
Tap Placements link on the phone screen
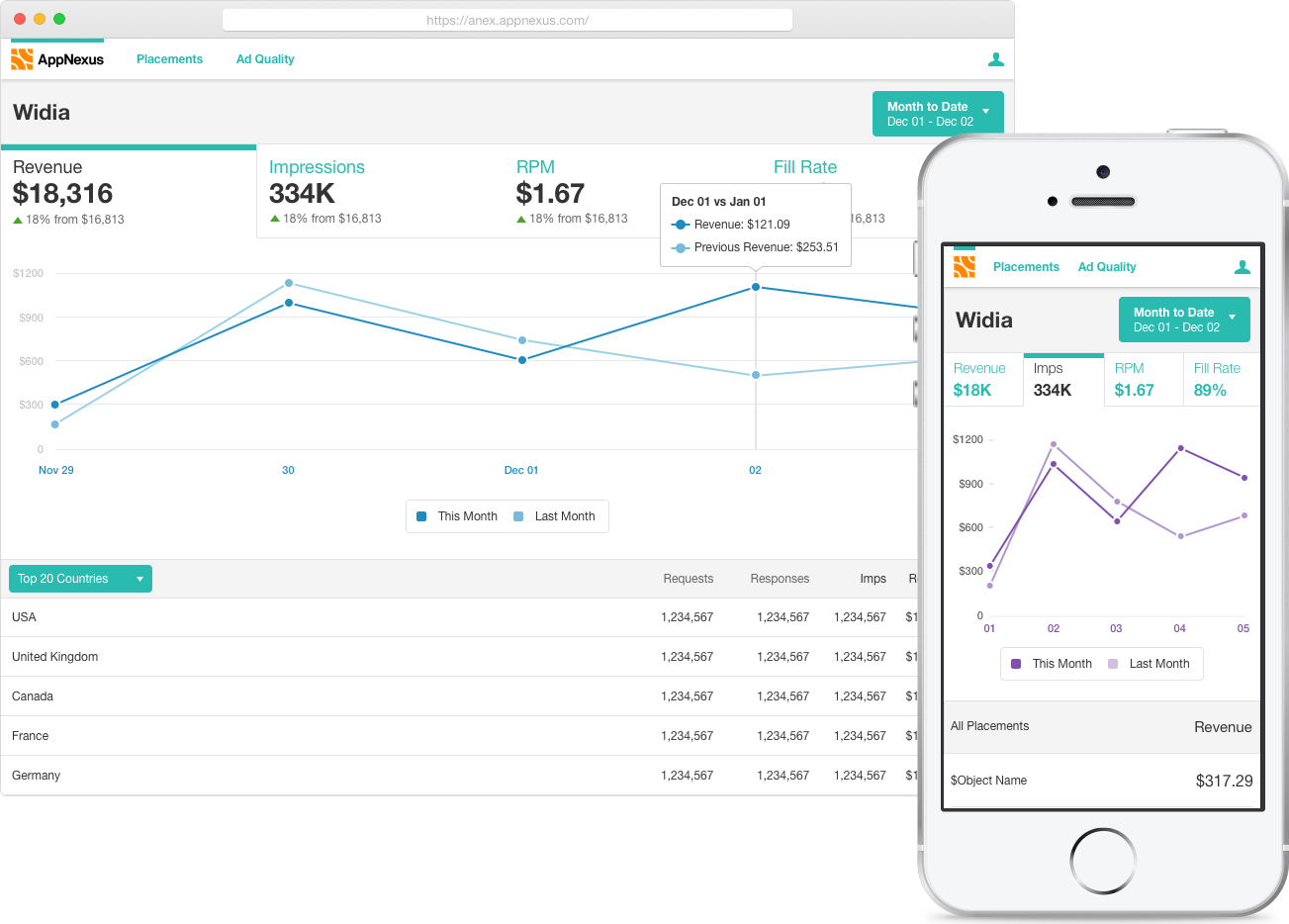pyautogui.click(x=1026, y=267)
